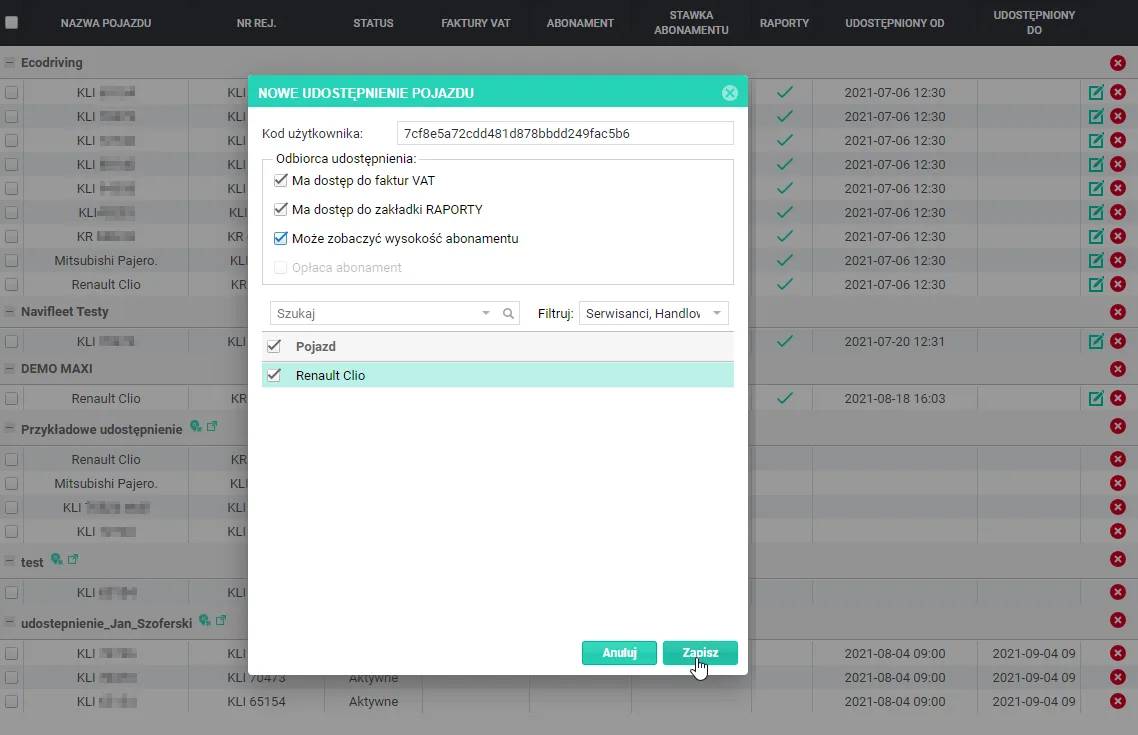Collapse the Przykładowe udostępnienie group
Screen dimensions: 1138x735
point(9,429)
